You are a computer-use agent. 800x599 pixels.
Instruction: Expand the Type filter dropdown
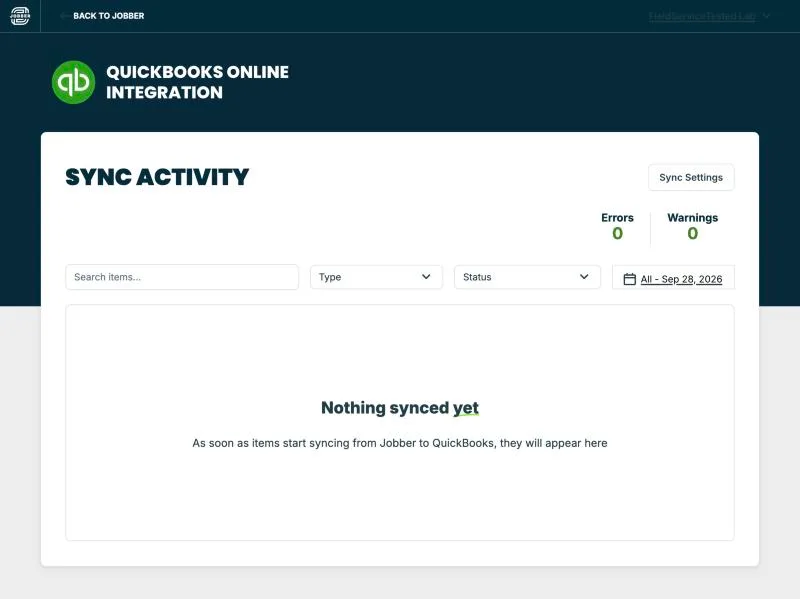point(376,277)
